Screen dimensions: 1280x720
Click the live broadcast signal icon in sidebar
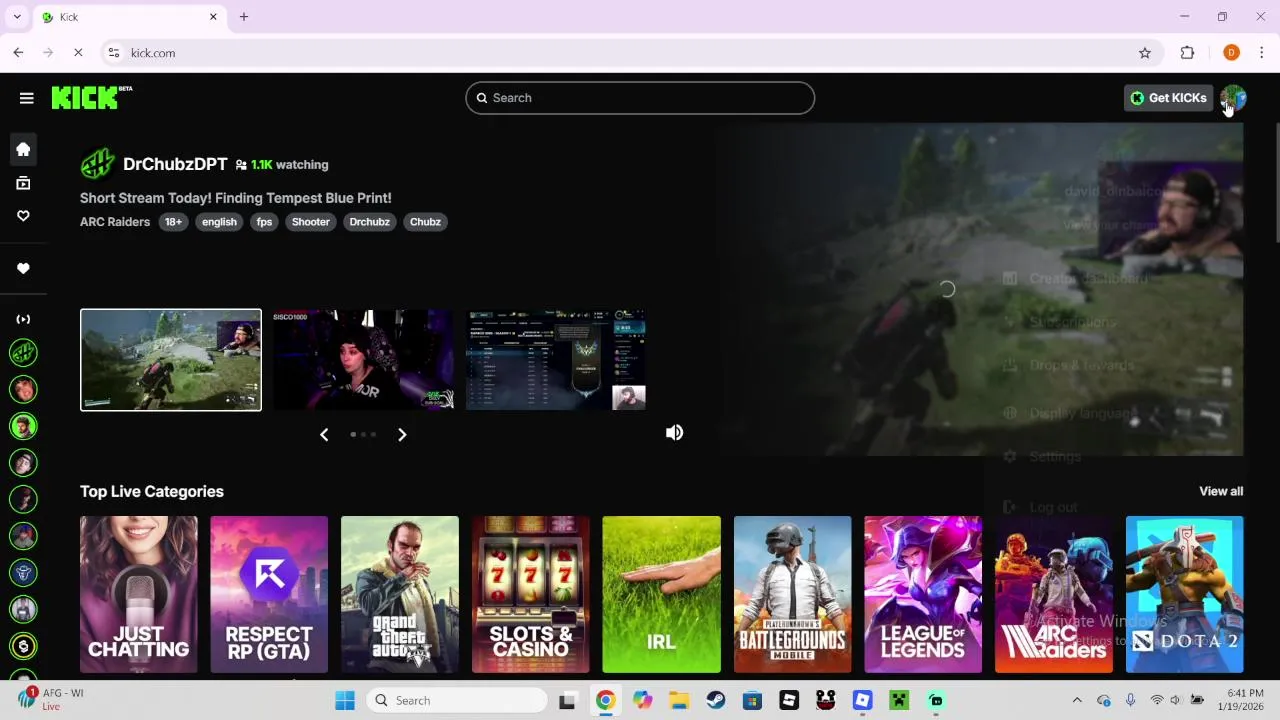(x=23, y=319)
